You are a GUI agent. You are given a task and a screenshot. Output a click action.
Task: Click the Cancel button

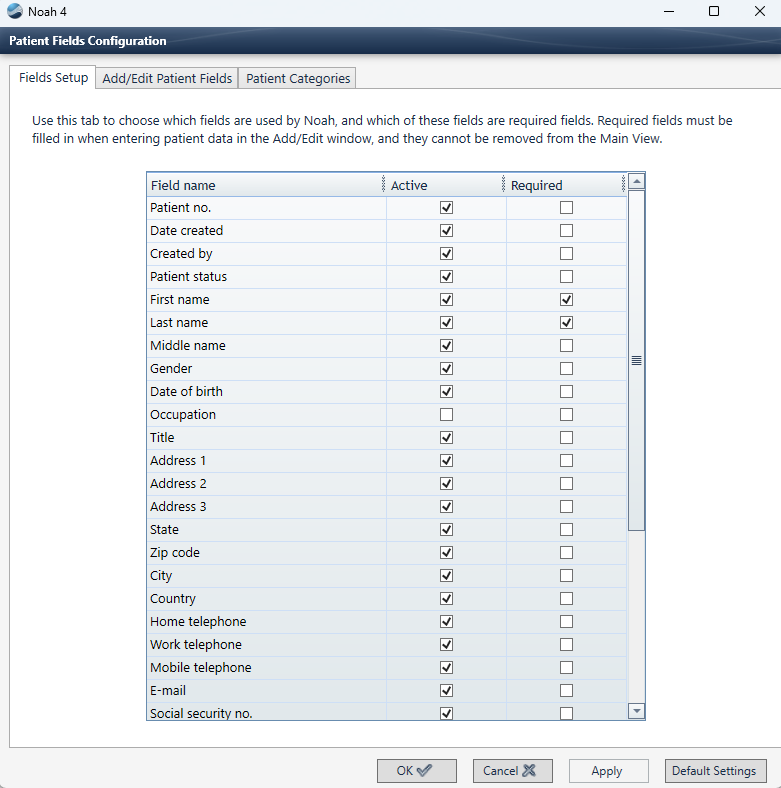pos(513,770)
